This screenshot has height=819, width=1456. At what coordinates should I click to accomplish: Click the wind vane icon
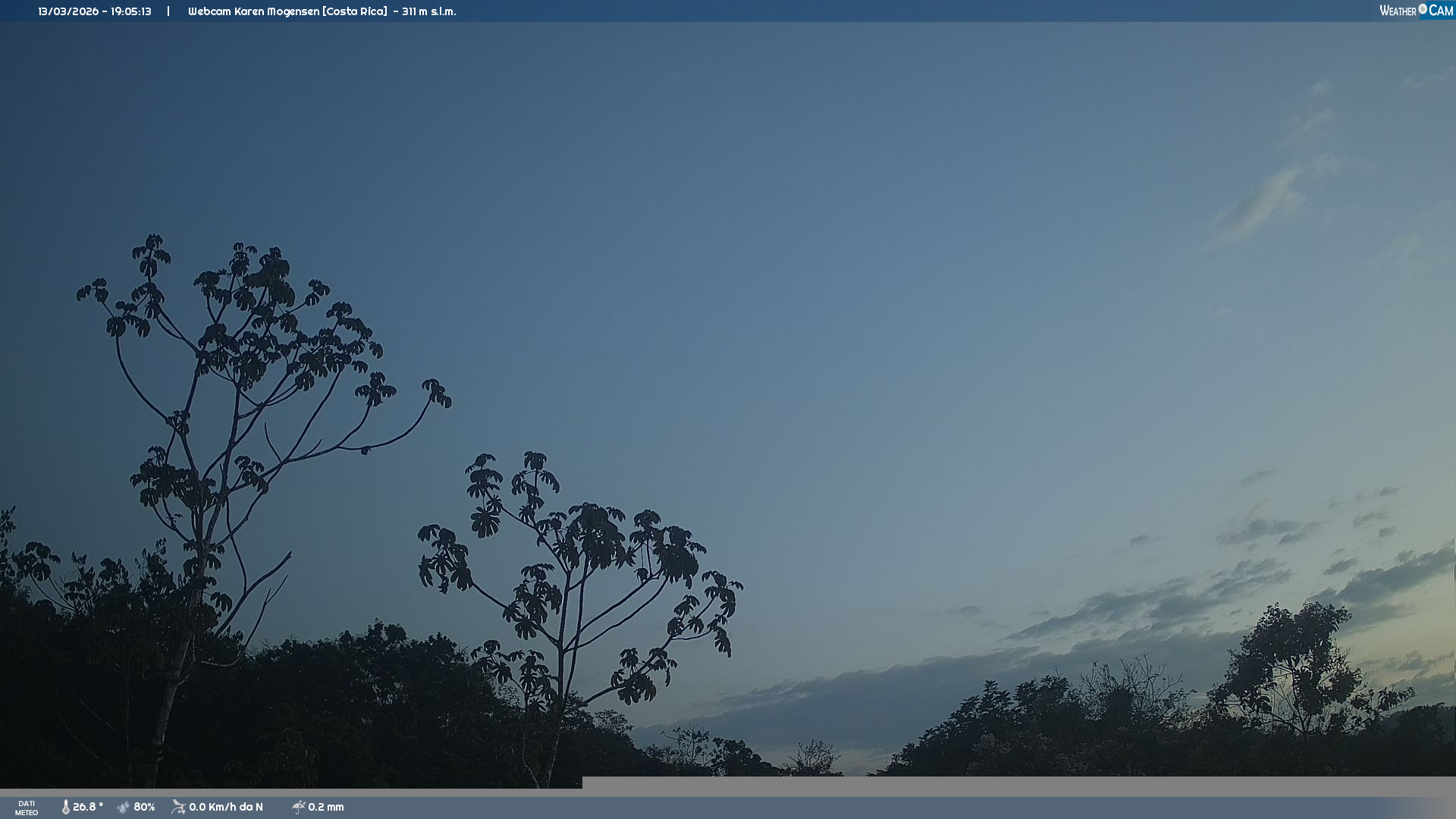178,807
